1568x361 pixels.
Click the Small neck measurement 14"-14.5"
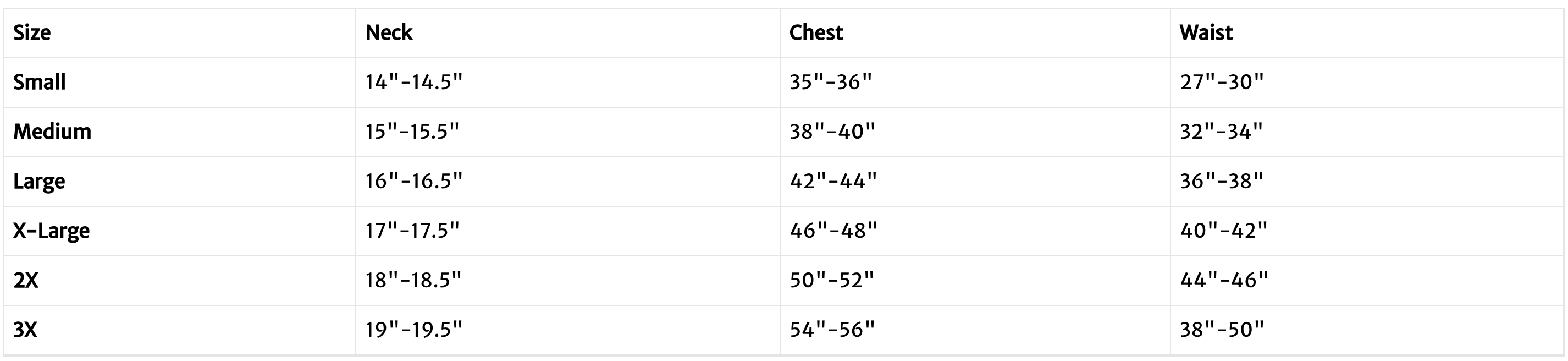coord(414,82)
